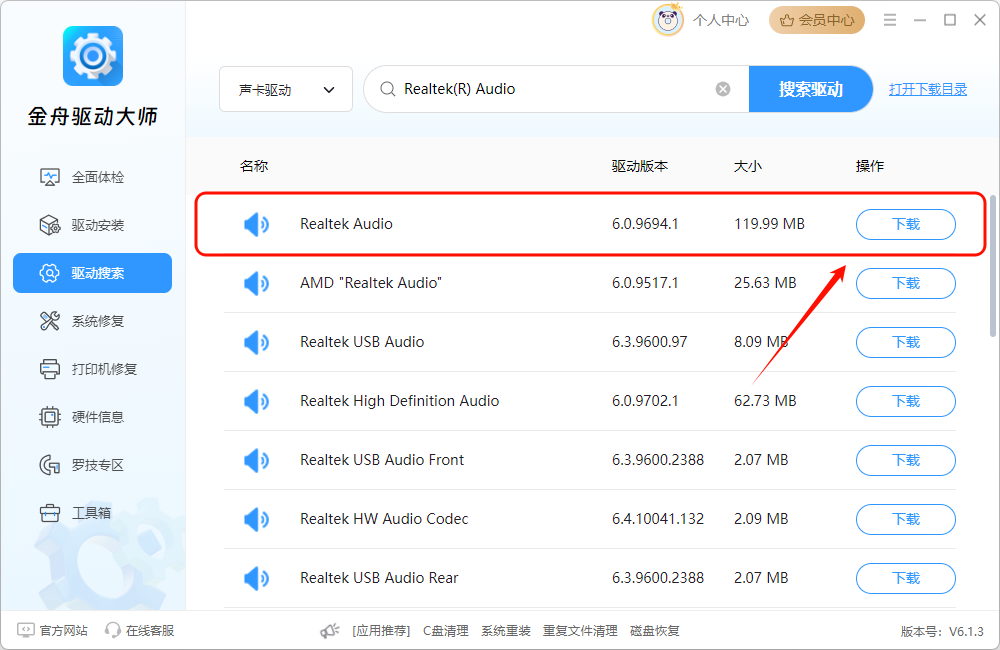This screenshot has width=1000, height=650.
Task: Click speaker icon beside Realtek HW Audio Codec
Action: (x=256, y=519)
